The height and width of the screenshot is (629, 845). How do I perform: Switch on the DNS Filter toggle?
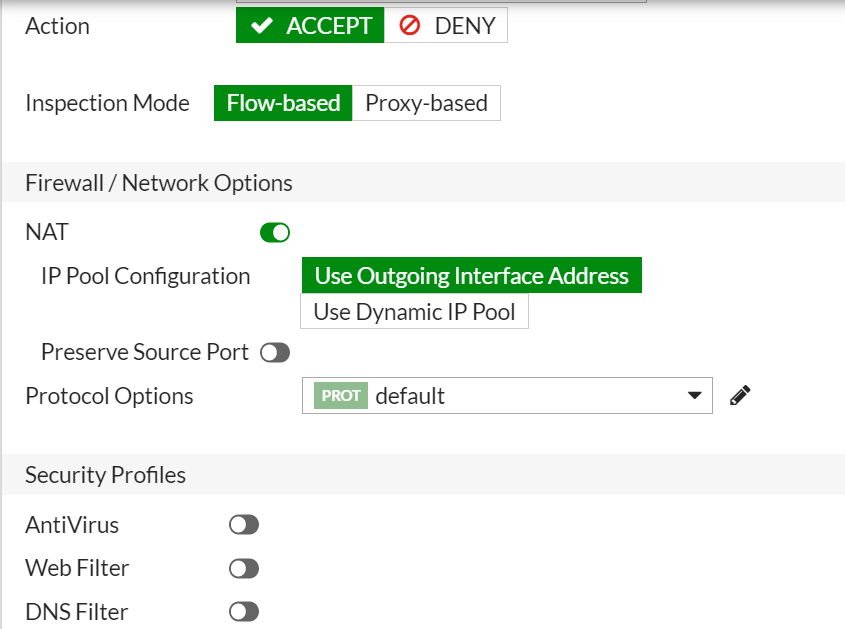244,612
